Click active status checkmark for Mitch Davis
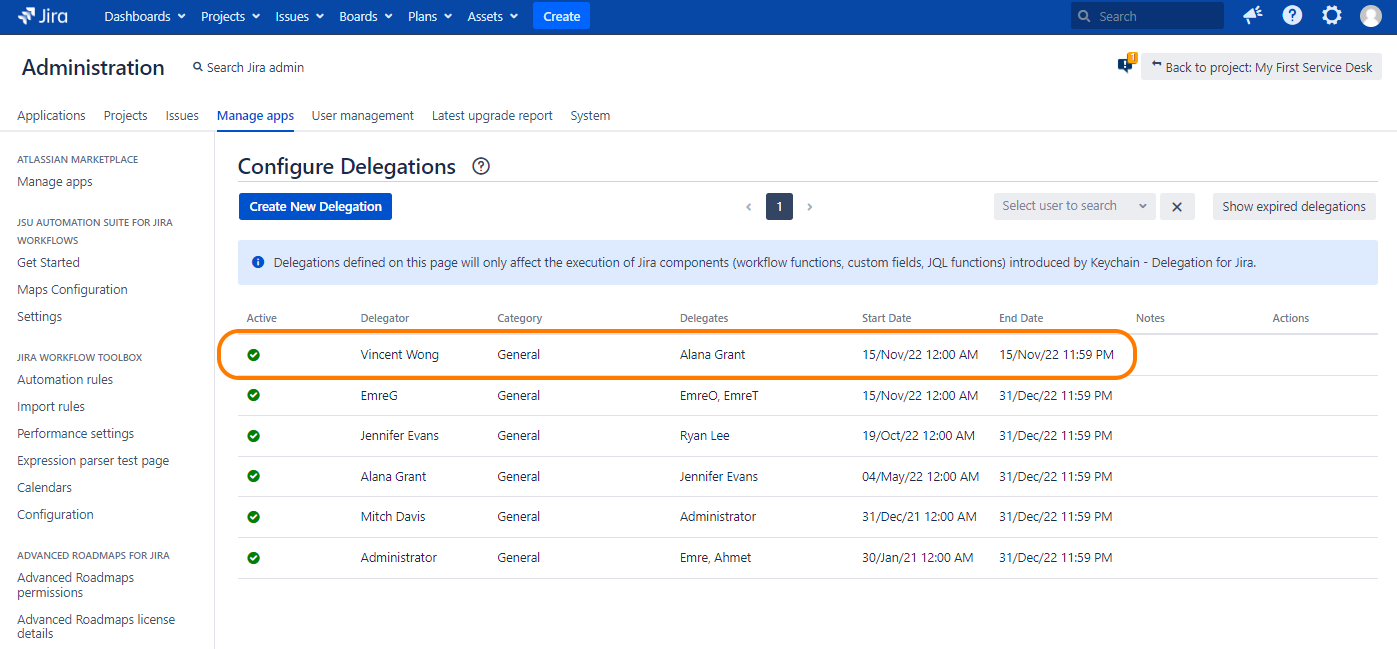Screen dimensions: 1397x649 tap(254, 517)
